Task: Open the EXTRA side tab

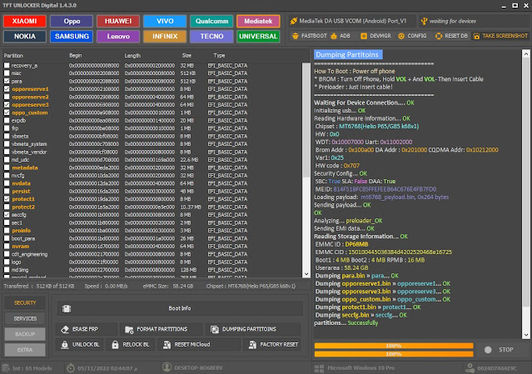Action: (x=25, y=350)
